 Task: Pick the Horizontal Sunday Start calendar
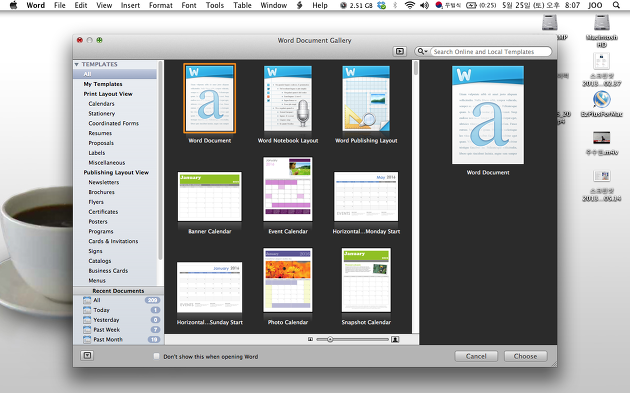pyautogui.click(x=209, y=287)
